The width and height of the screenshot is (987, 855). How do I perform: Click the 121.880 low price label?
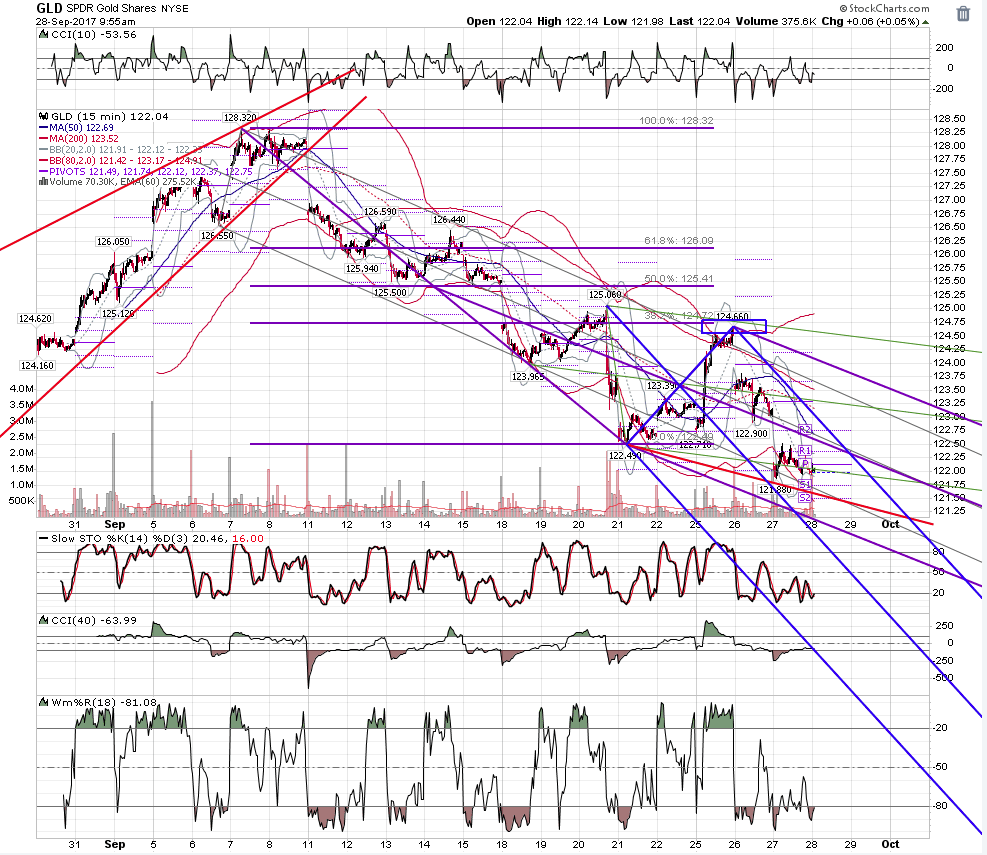coord(775,489)
